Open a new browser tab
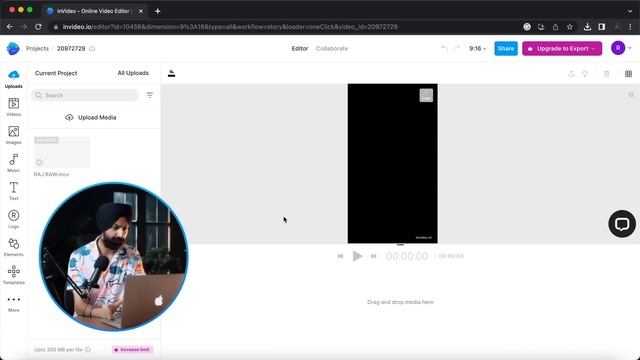The width and height of the screenshot is (640, 360). [x=158, y=11]
